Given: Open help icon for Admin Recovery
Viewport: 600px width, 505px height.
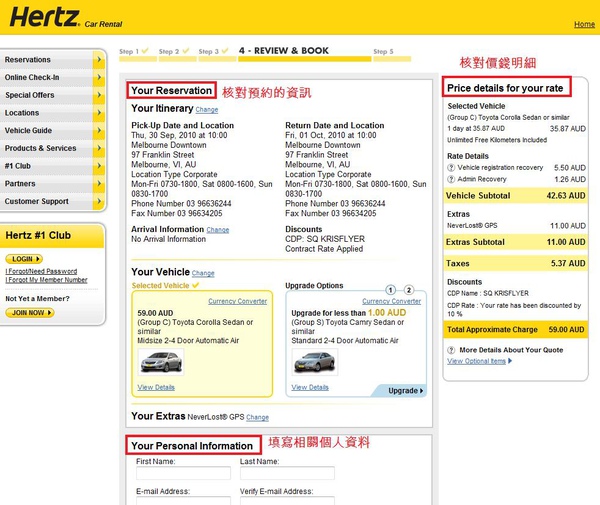Looking at the screenshot, I should 451,179.
